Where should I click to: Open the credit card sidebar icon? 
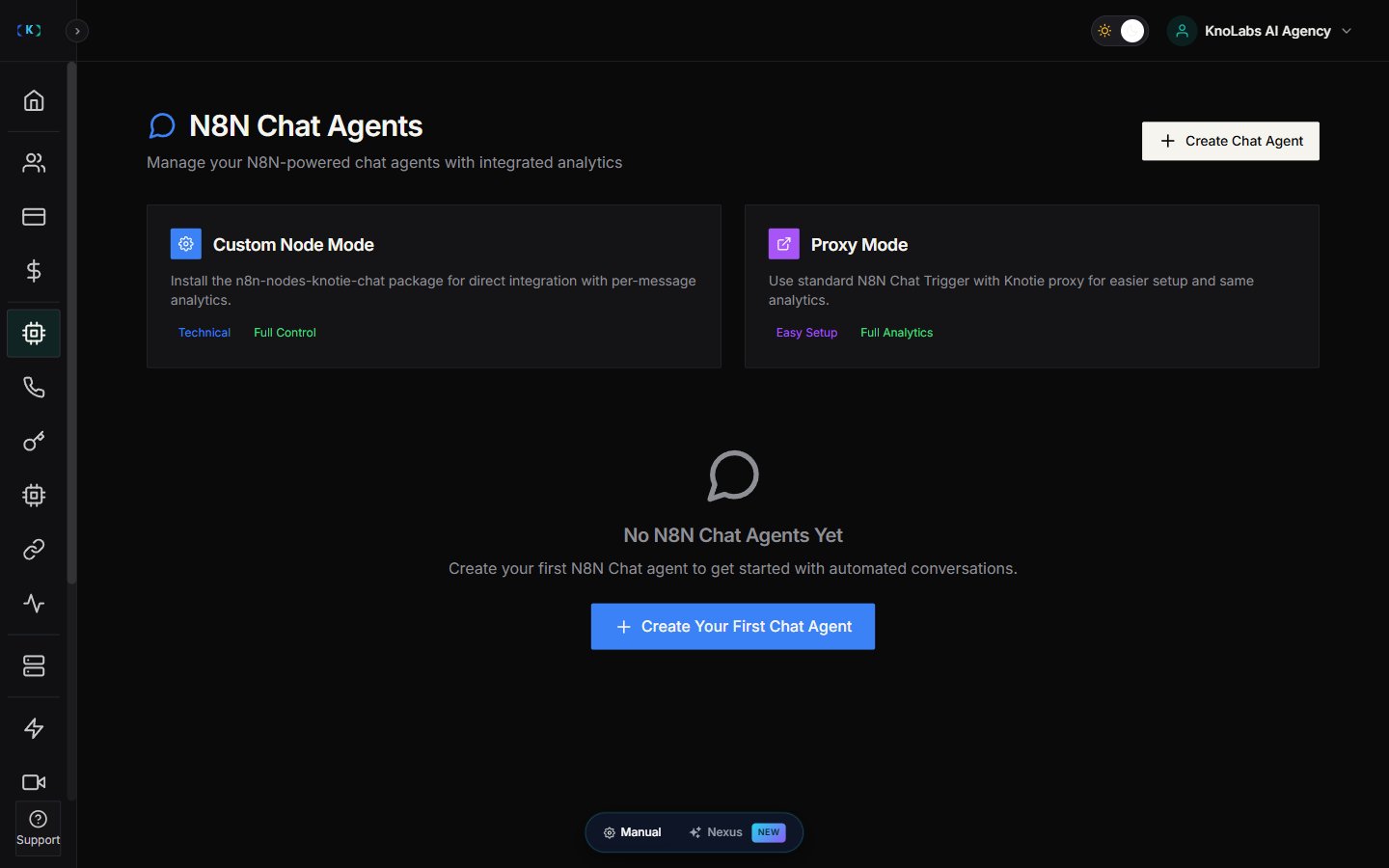34,217
